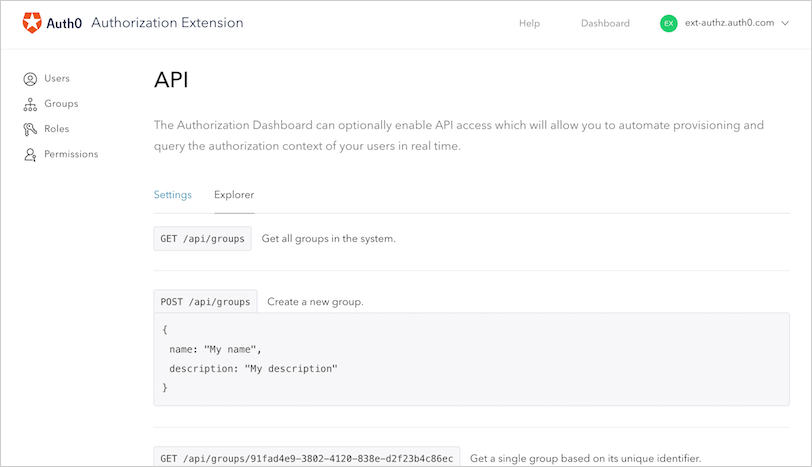
Task: Open the Help link in header
Action: (x=529, y=23)
